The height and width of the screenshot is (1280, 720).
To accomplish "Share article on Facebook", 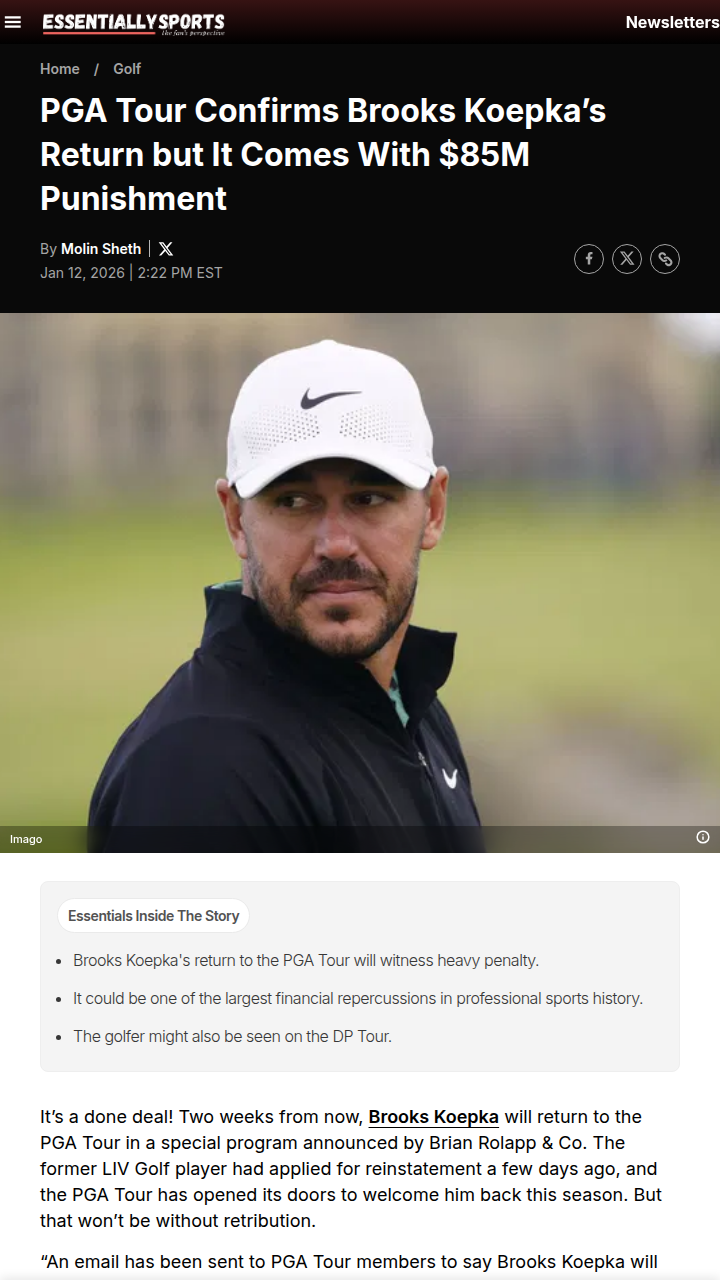I will pyautogui.click(x=589, y=259).
